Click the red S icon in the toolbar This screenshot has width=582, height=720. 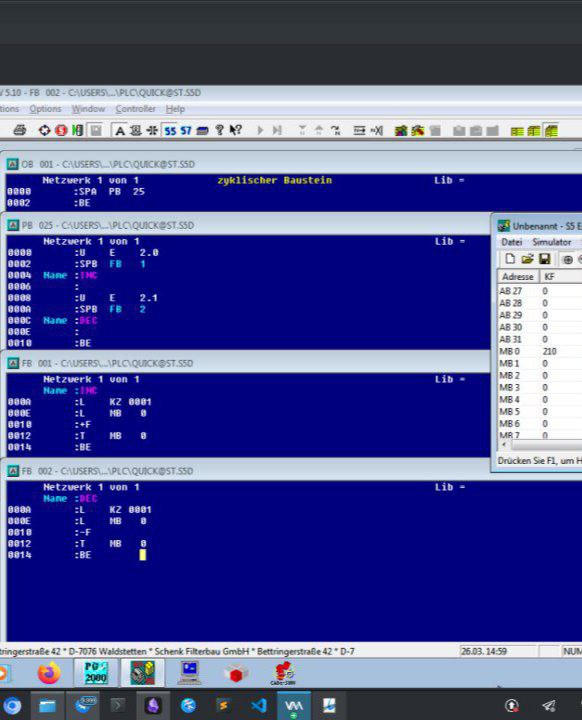pos(61,130)
